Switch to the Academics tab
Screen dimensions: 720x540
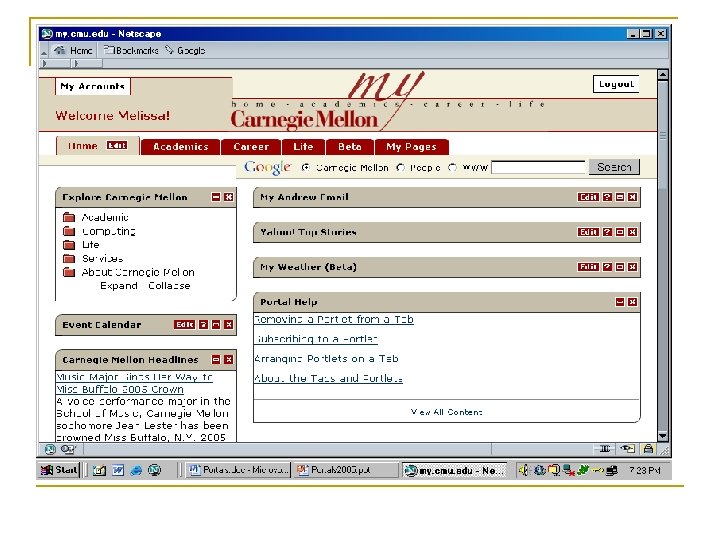(180, 147)
